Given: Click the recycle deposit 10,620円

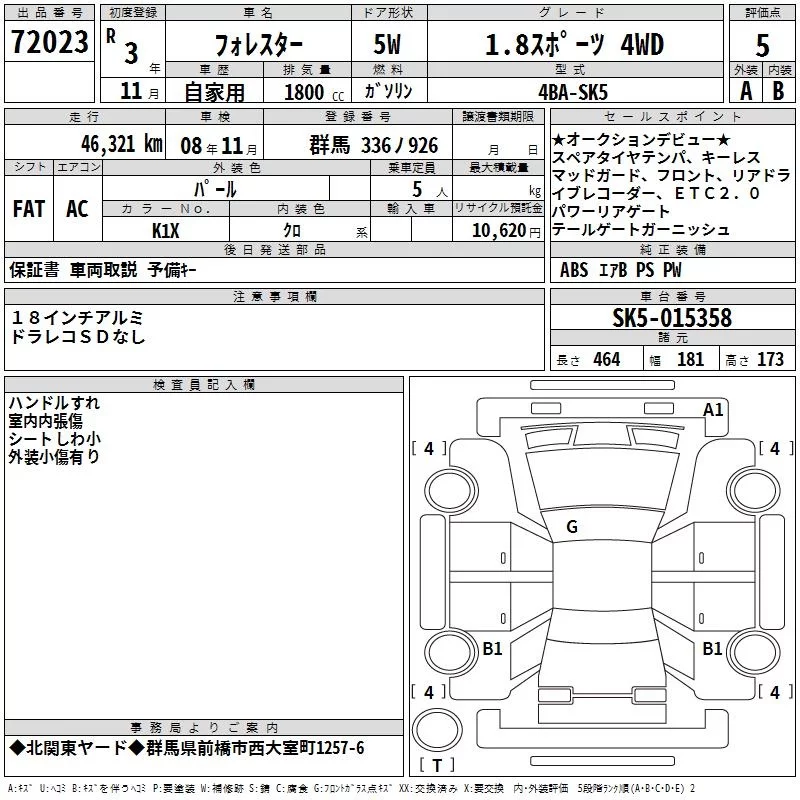Looking at the screenshot, I should point(506,231).
